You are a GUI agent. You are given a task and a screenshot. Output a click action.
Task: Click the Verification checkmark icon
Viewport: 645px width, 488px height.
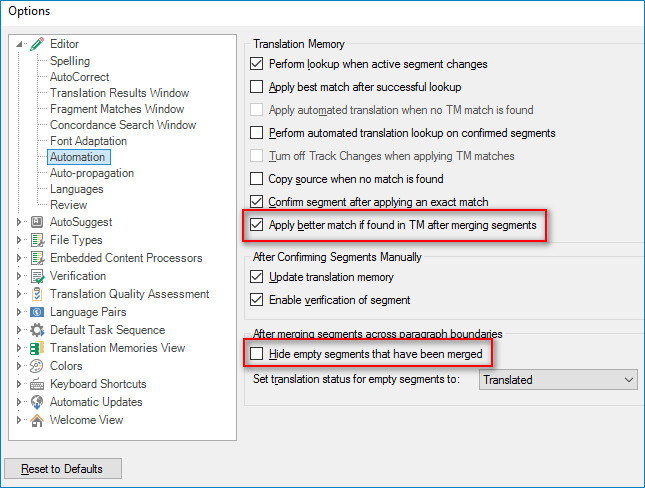tap(38, 276)
